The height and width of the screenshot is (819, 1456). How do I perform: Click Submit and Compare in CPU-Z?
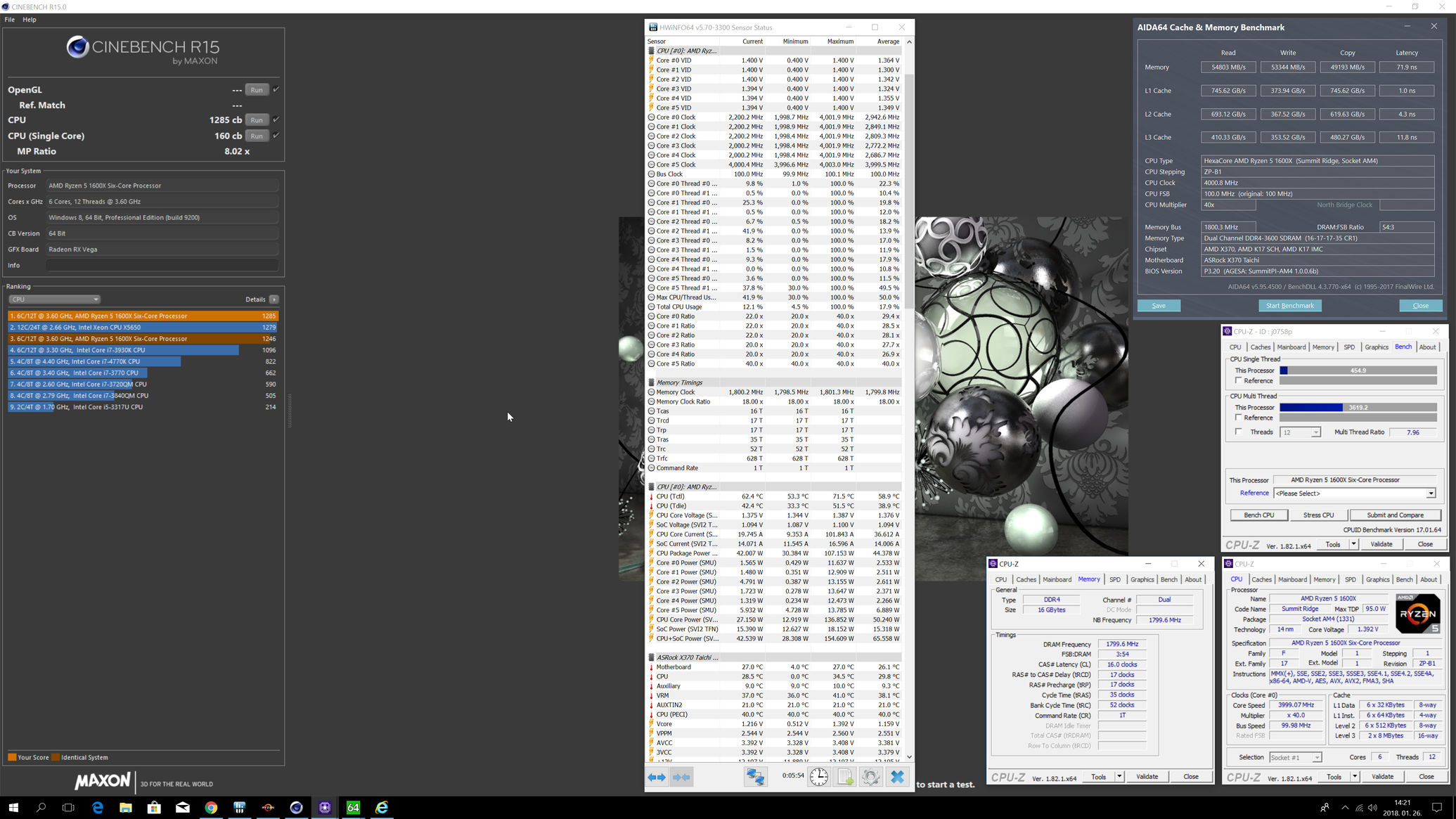1396,515
